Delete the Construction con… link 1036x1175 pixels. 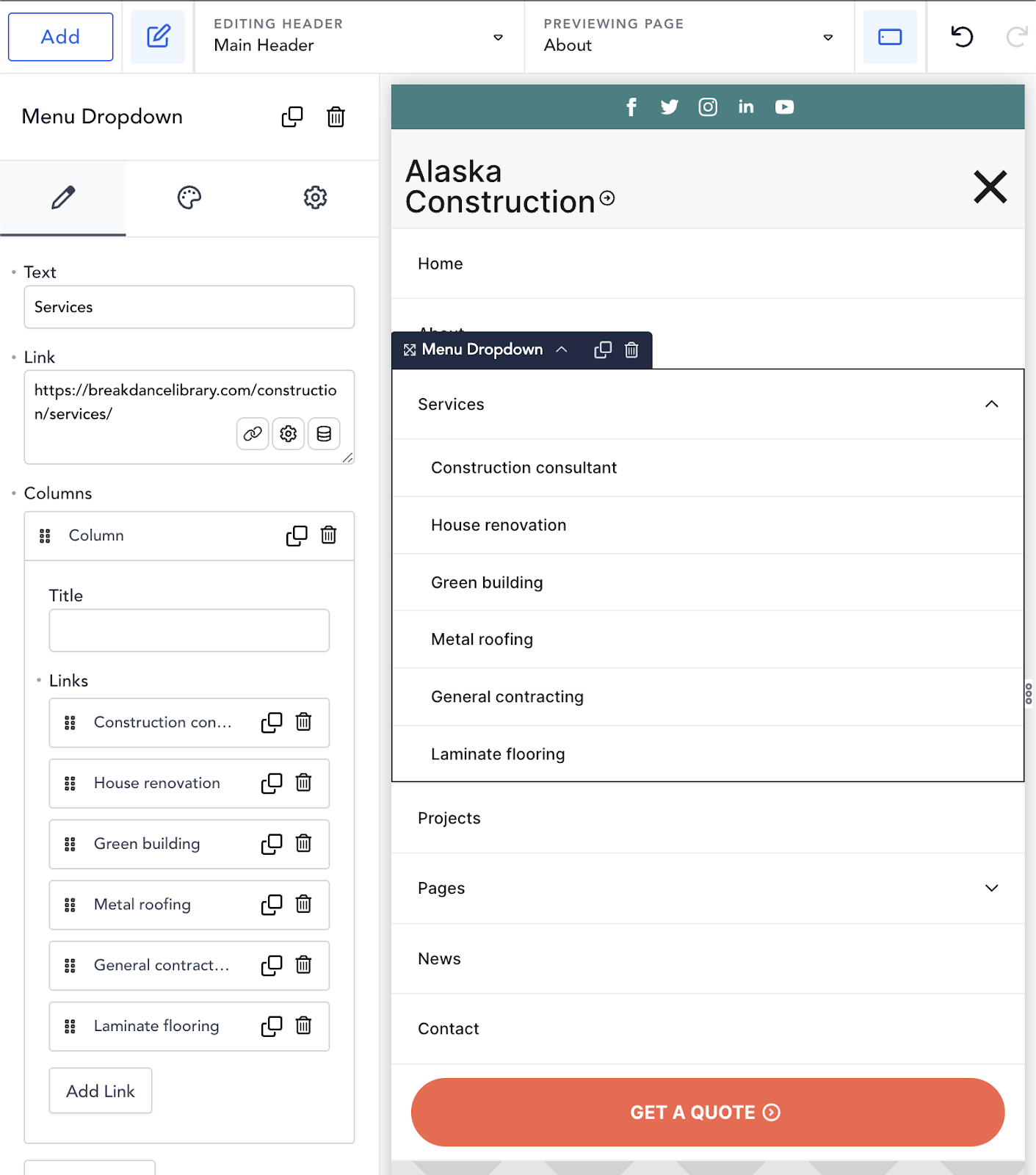point(304,722)
